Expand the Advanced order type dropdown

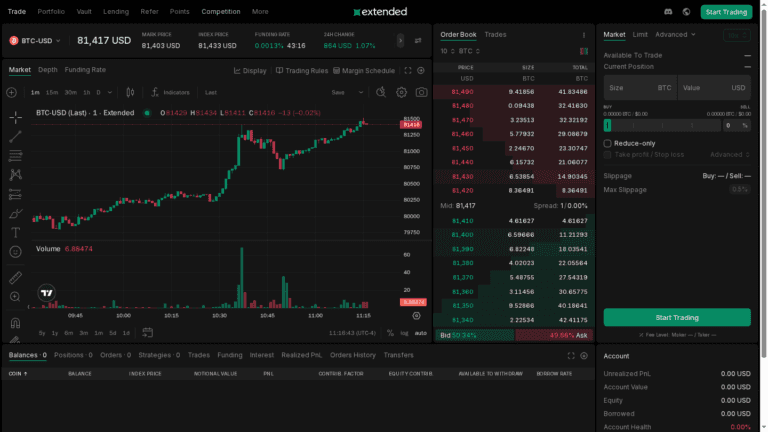tap(675, 35)
